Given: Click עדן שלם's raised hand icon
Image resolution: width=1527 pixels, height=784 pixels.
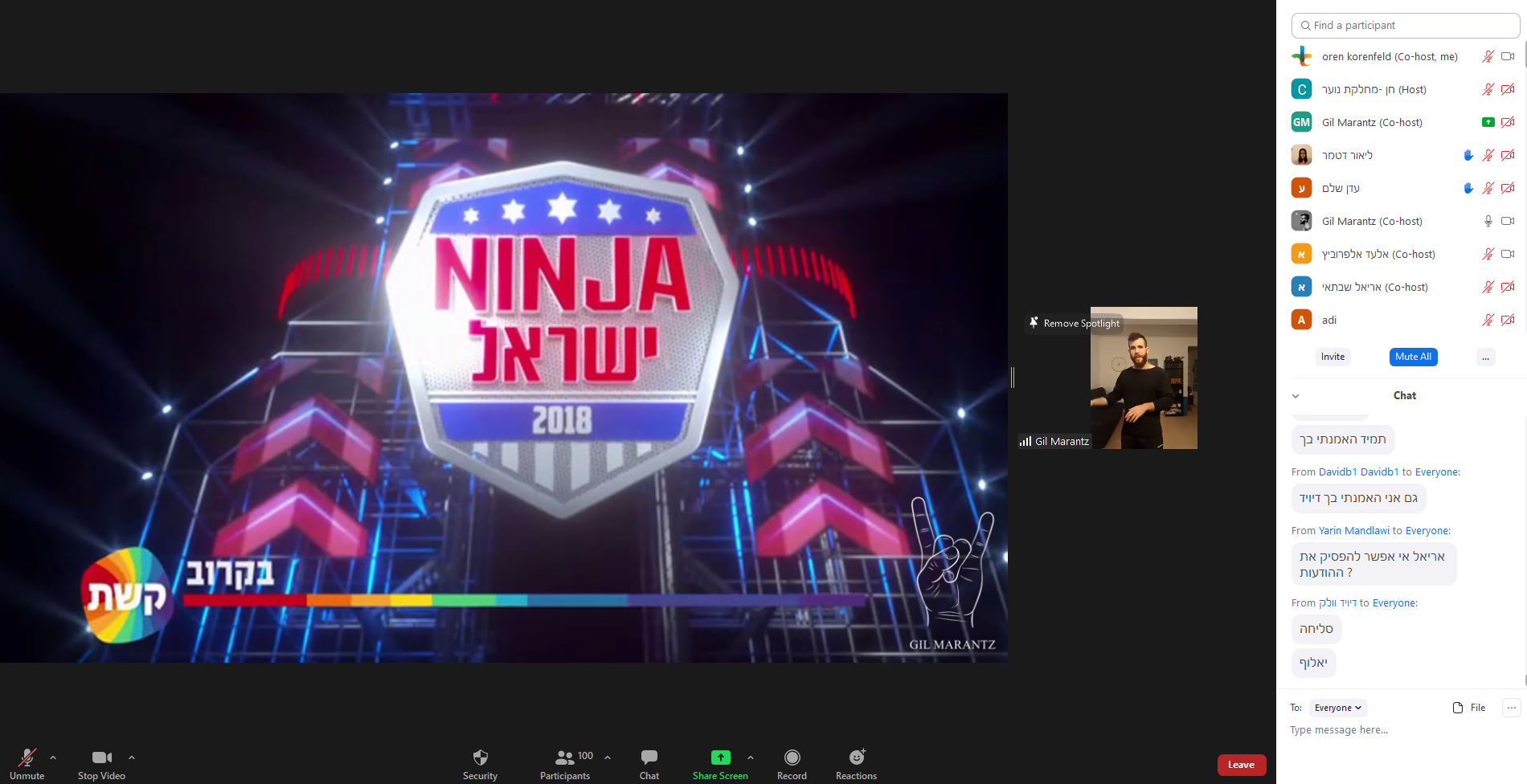Looking at the screenshot, I should 1468,188.
